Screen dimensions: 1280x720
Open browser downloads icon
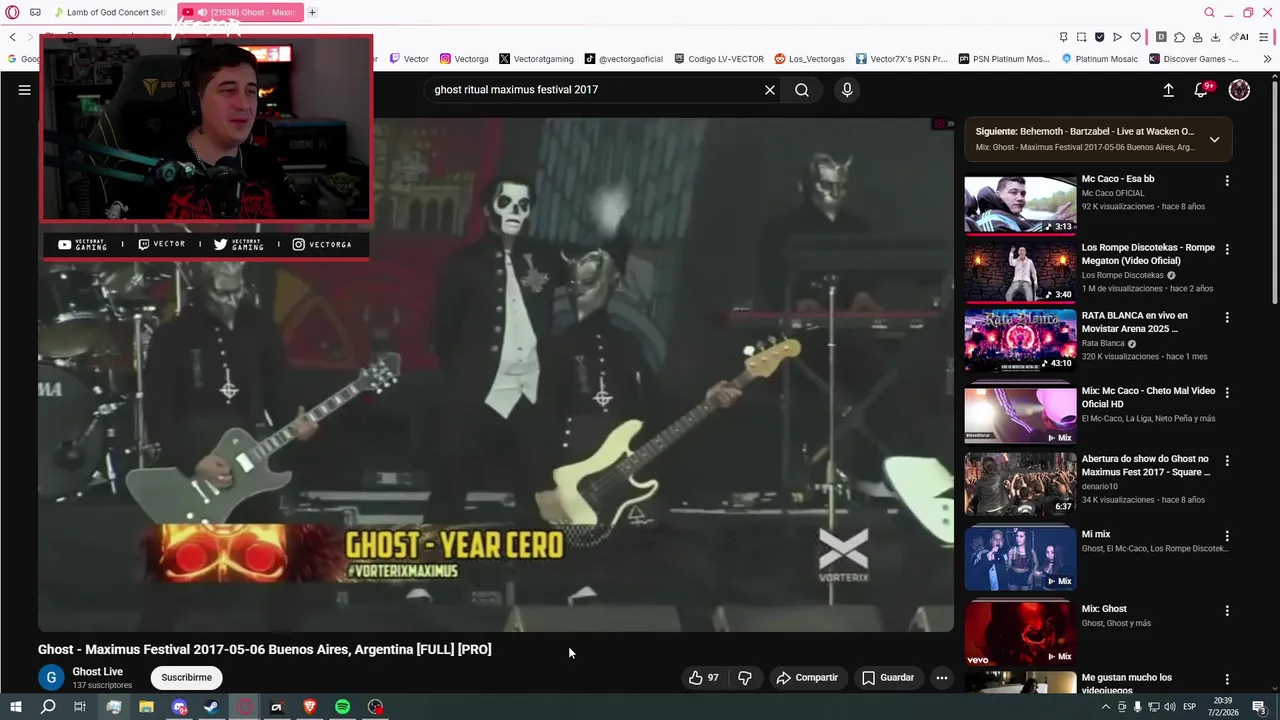coord(1215,37)
